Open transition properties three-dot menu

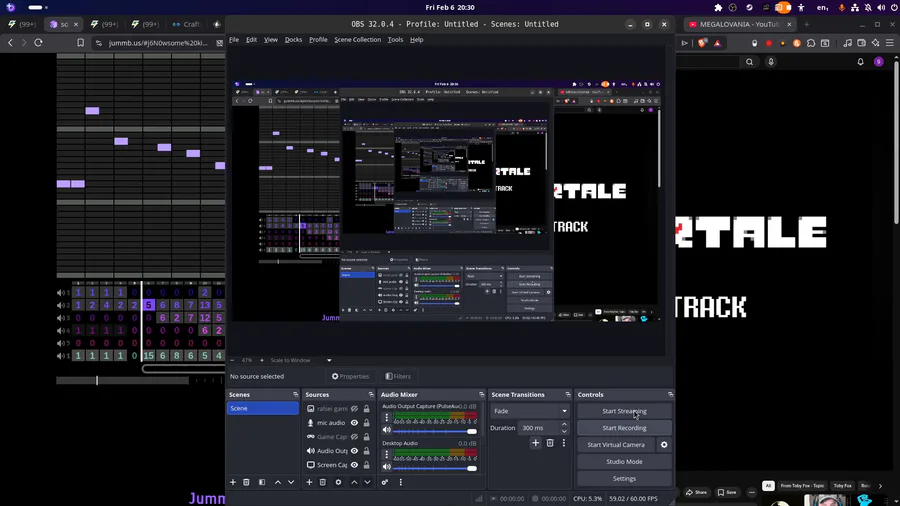point(564,443)
